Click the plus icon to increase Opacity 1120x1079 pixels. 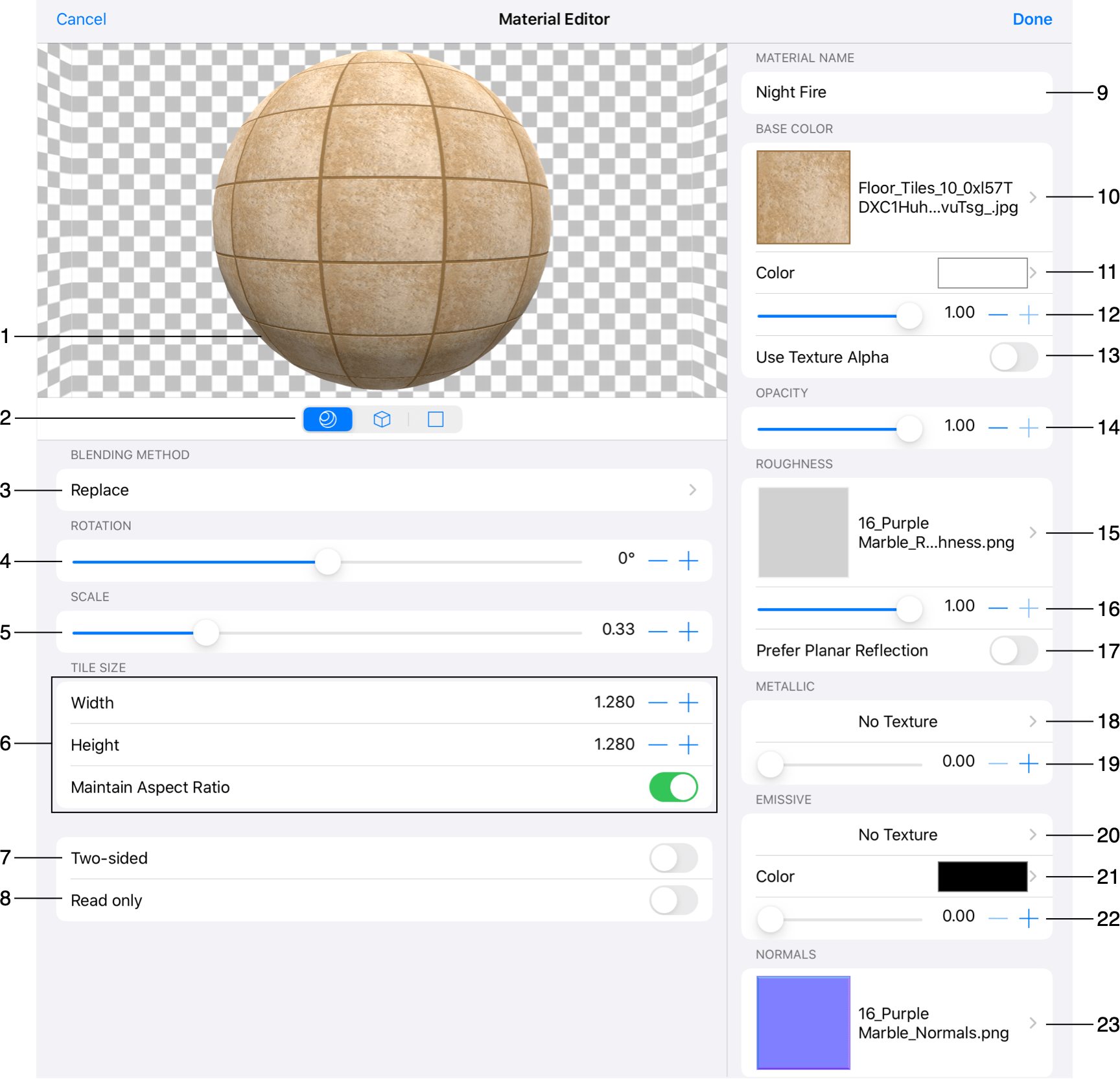[1029, 427]
